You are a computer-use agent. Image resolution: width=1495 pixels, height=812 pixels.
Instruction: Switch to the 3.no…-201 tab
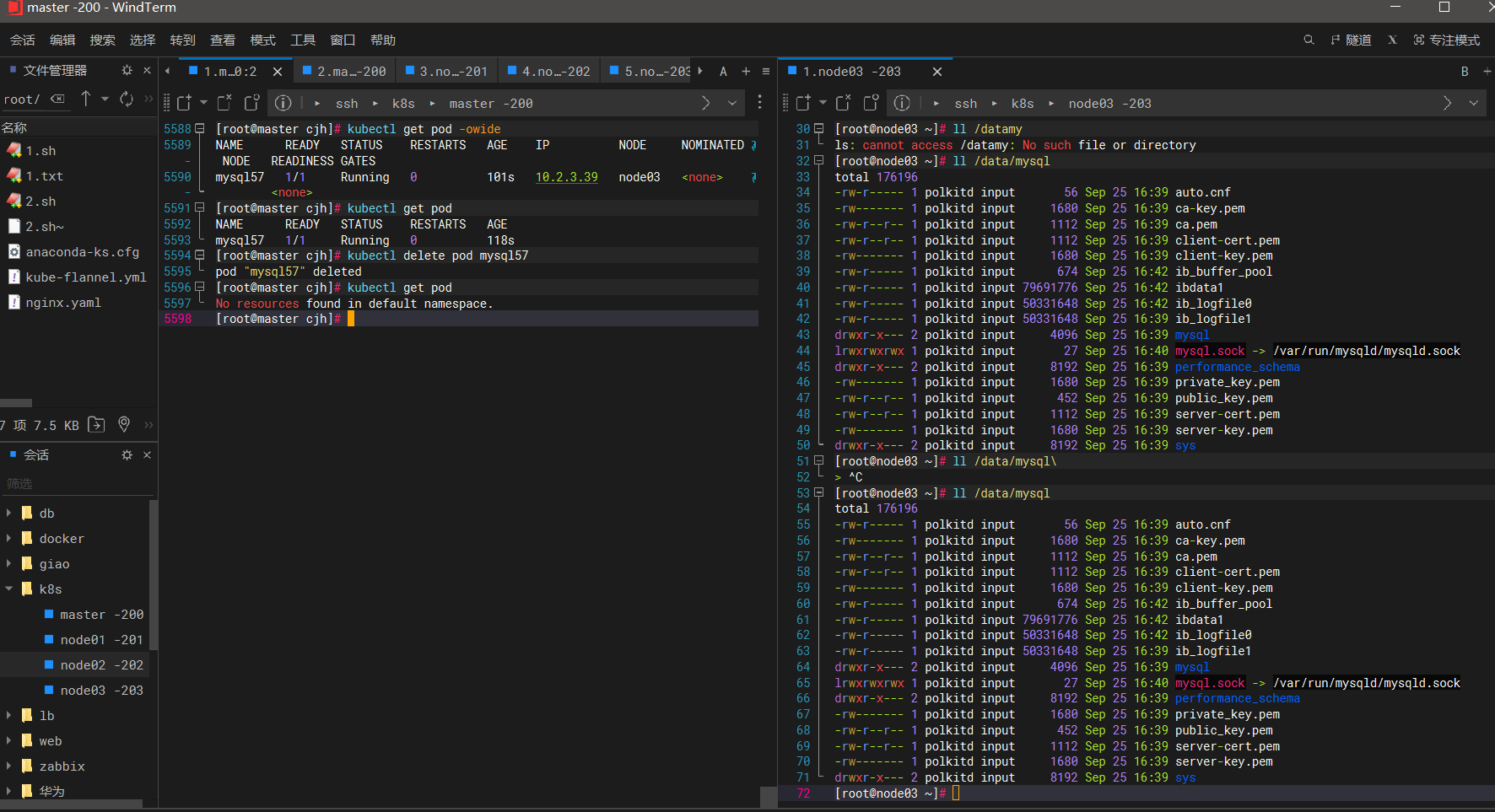point(446,72)
